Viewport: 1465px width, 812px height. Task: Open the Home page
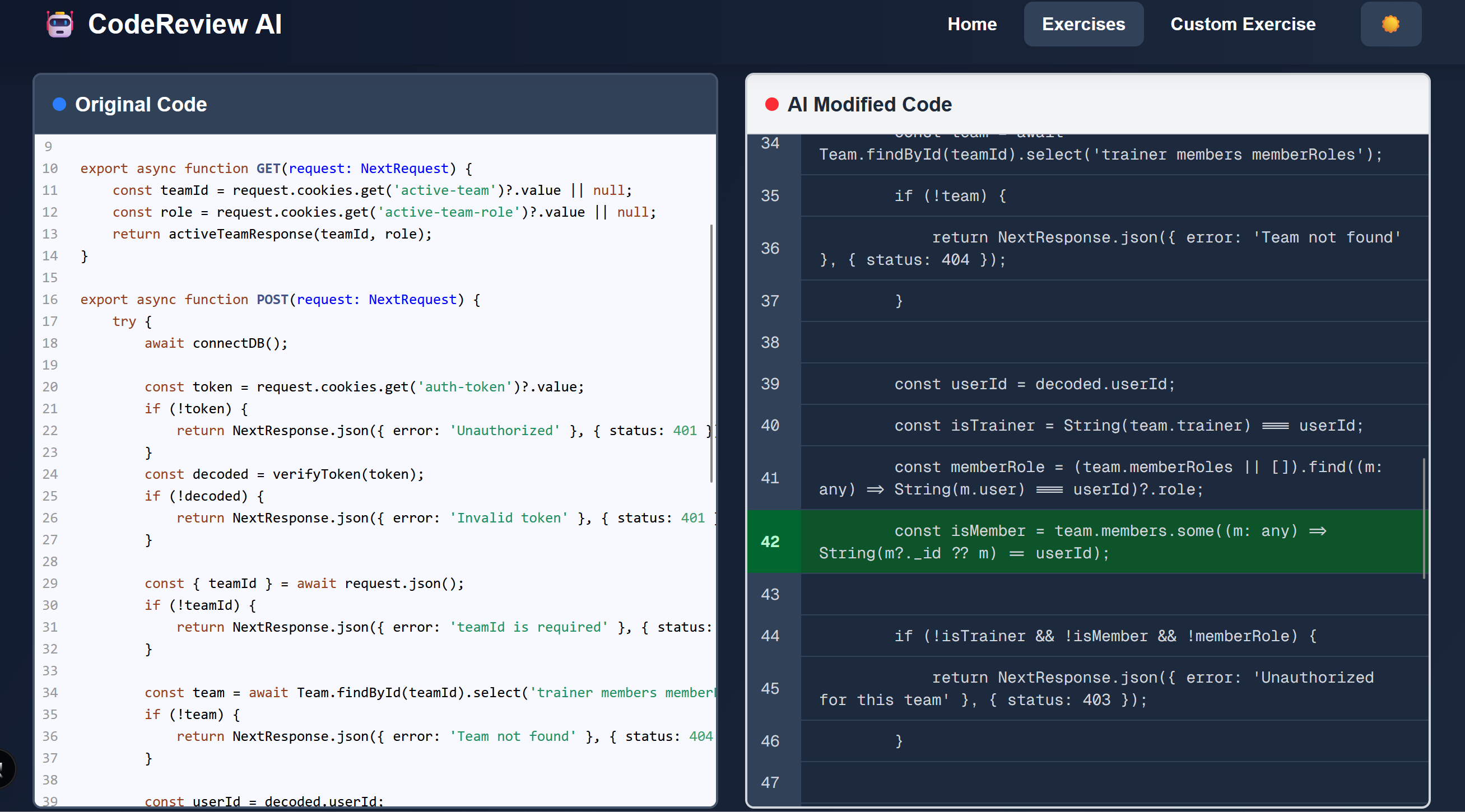click(971, 25)
